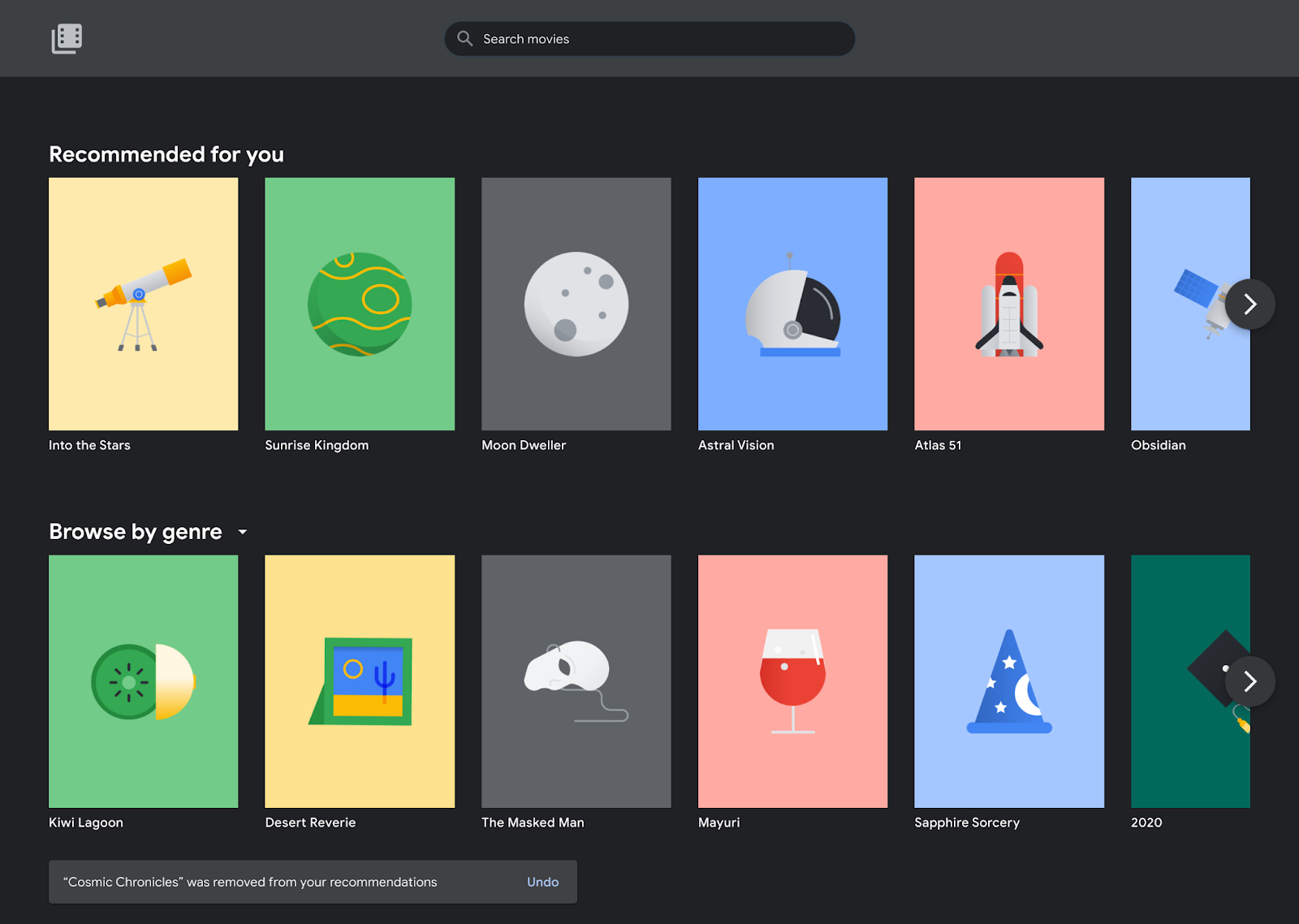The image size is (1299, 924).
Task: Open Atlas 51 space shuttle poster
Action: click(1009, 304)
